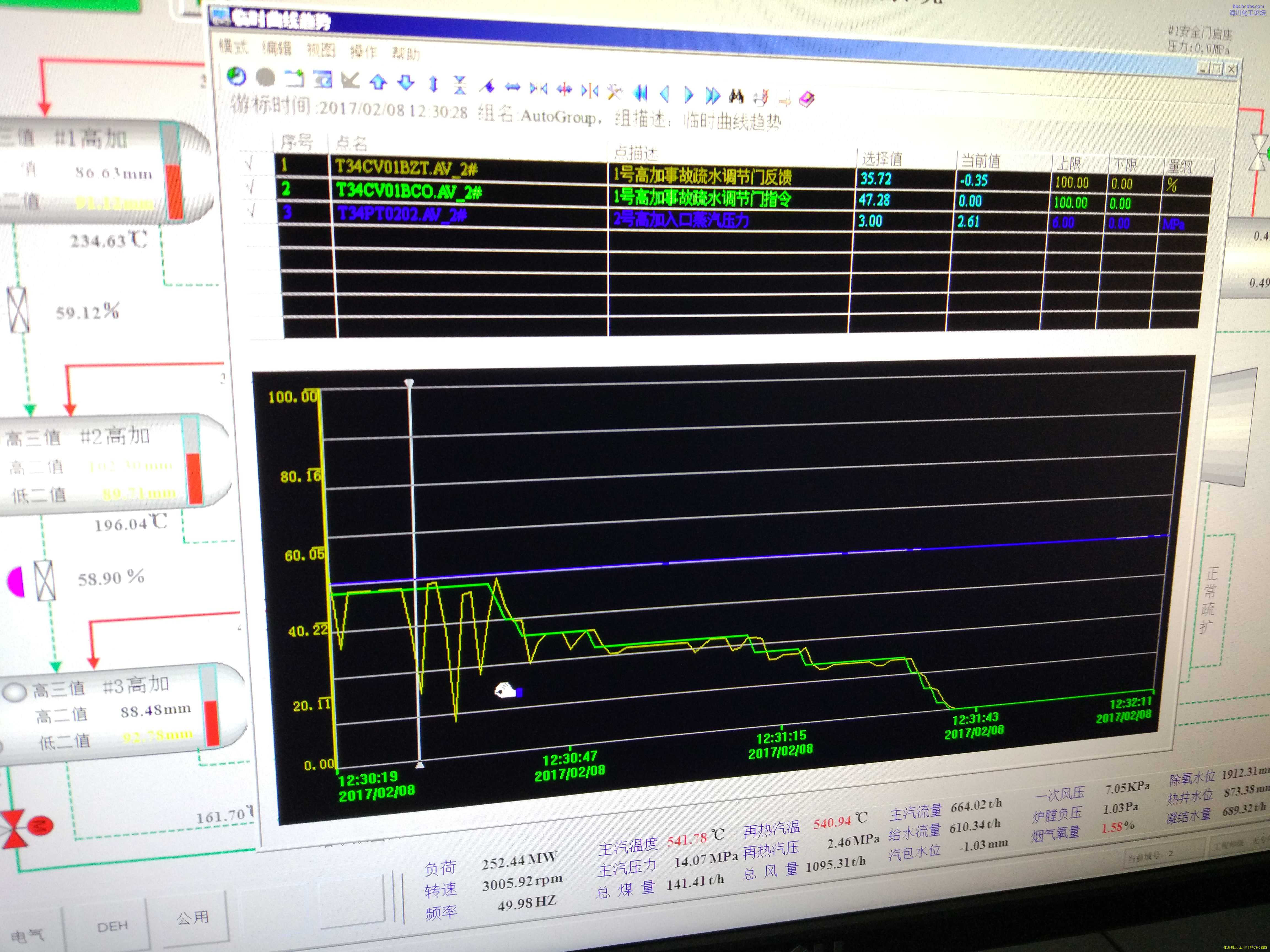Screen dimensions: 1270x952
Task: Select point name T34CV01BCO.AV_2#
Action: [409, 191]
